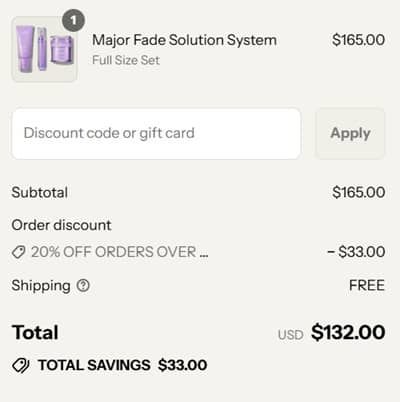Click the Order discount heading
The height and width of the screenshot is (402, 400).
62,225
